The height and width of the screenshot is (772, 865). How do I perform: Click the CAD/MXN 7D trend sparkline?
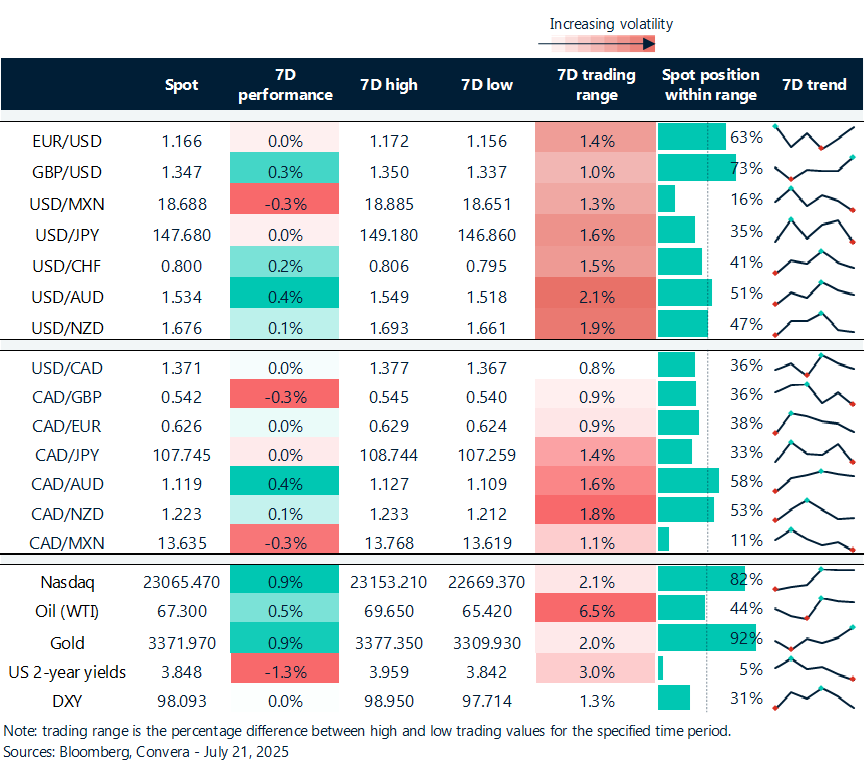(x=815, y=539)
